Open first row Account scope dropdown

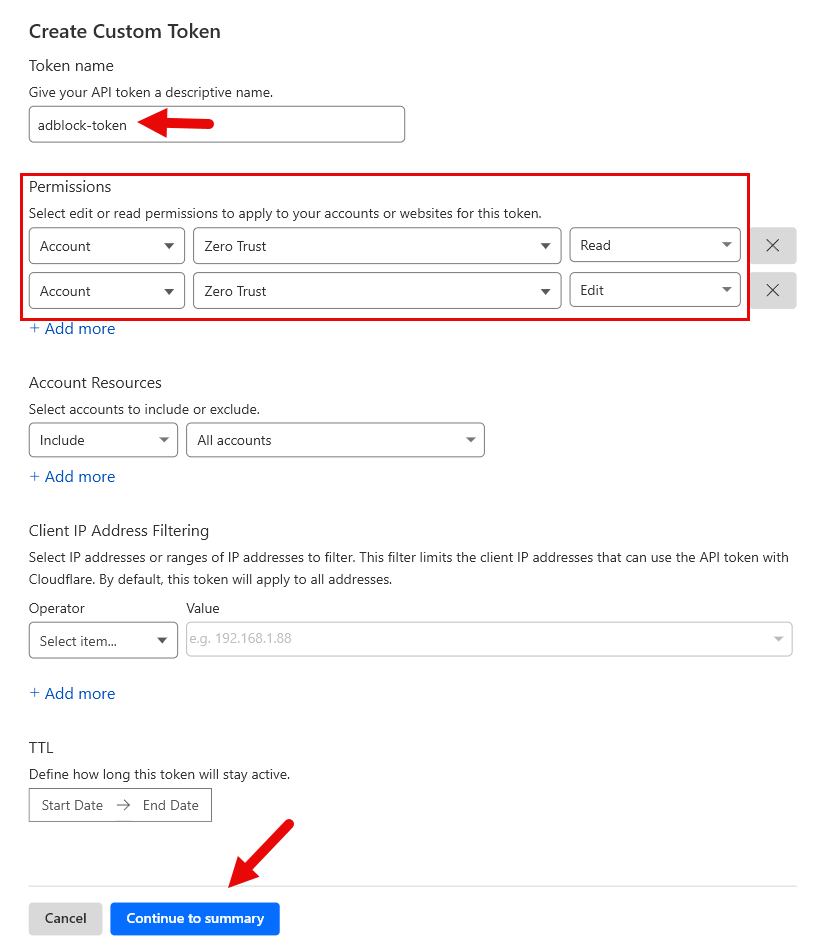tap(107, 246)
